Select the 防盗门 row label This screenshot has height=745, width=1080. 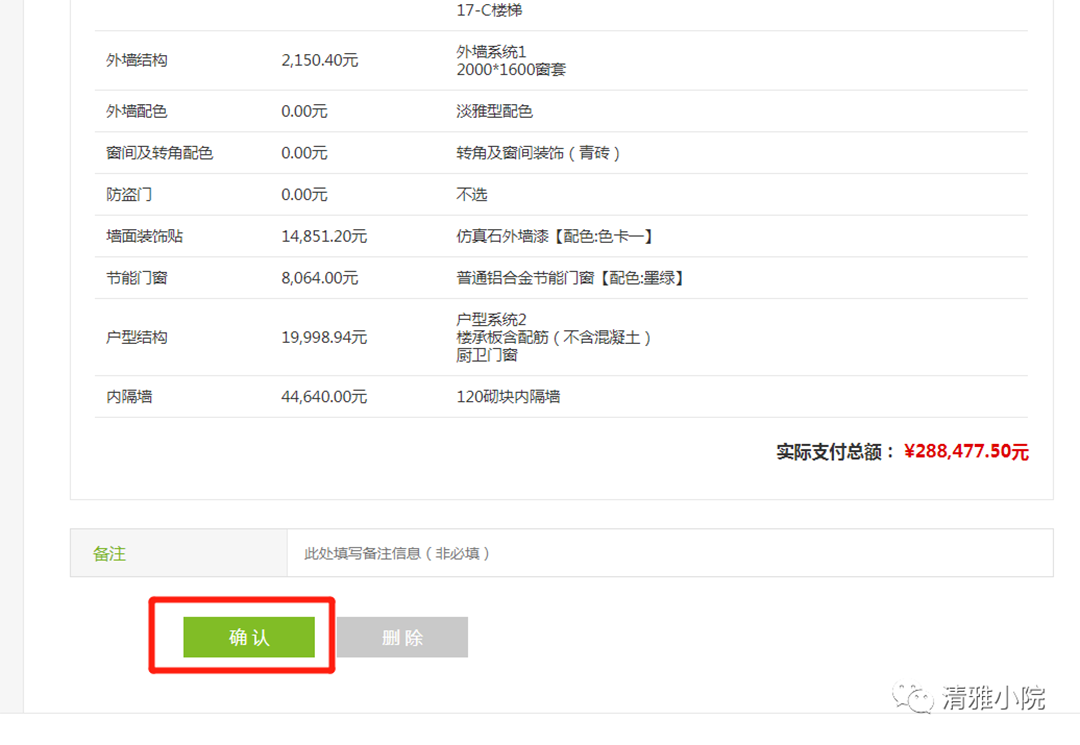pos(129,194)
